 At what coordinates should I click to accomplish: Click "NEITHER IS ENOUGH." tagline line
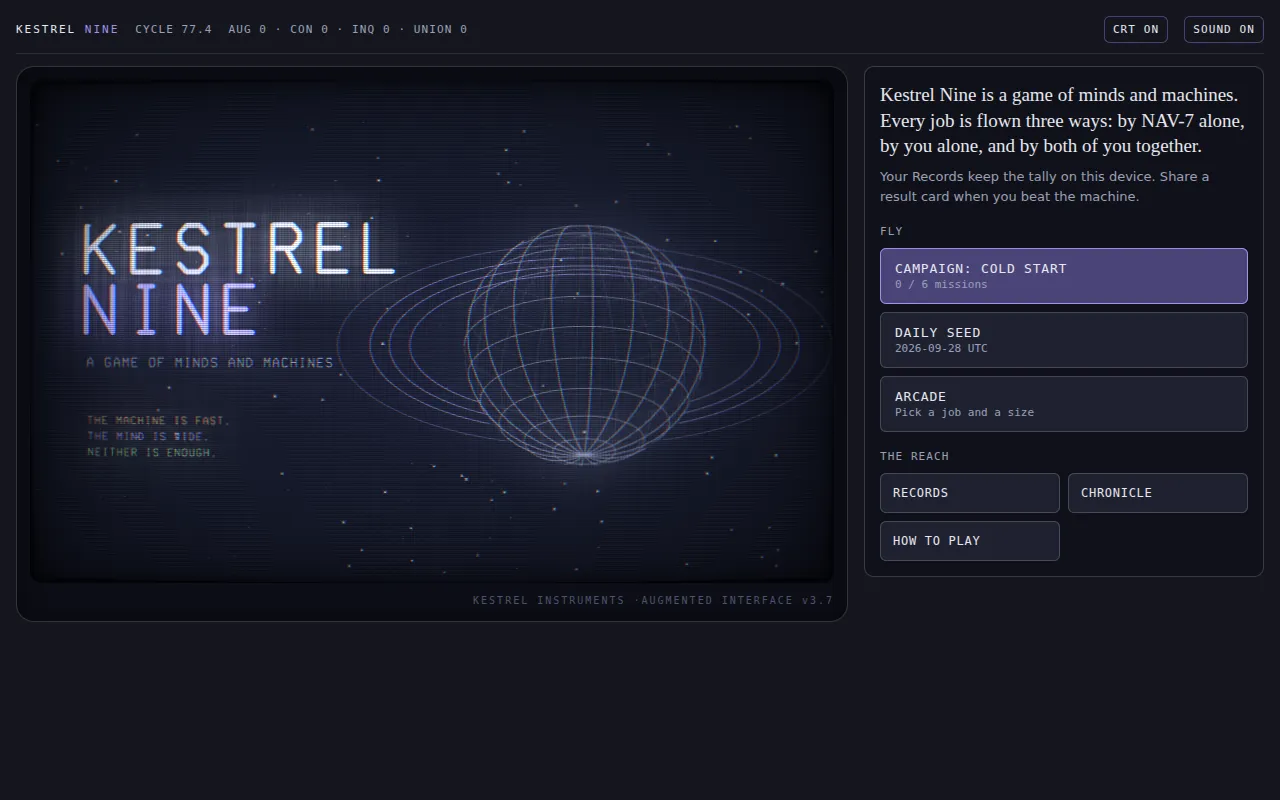pos(151,452)
